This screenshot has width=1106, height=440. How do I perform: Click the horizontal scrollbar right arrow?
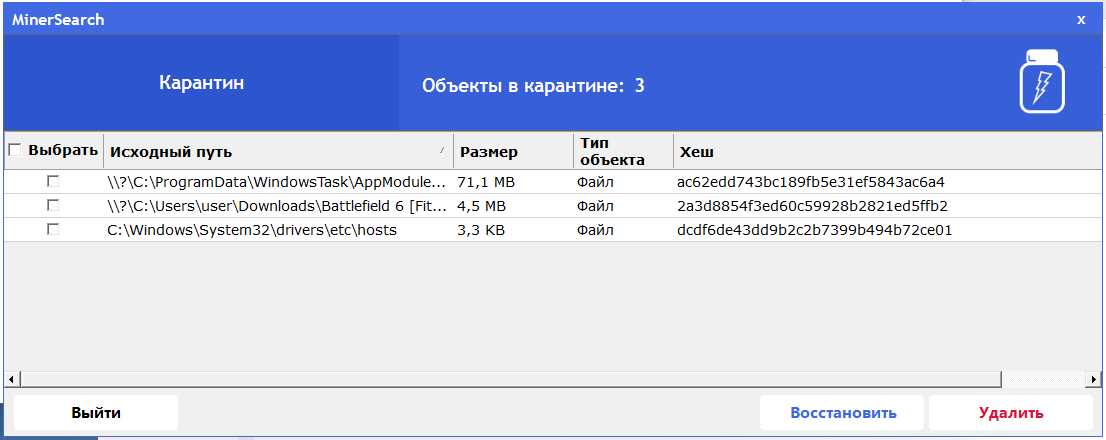coord(1091,379)
